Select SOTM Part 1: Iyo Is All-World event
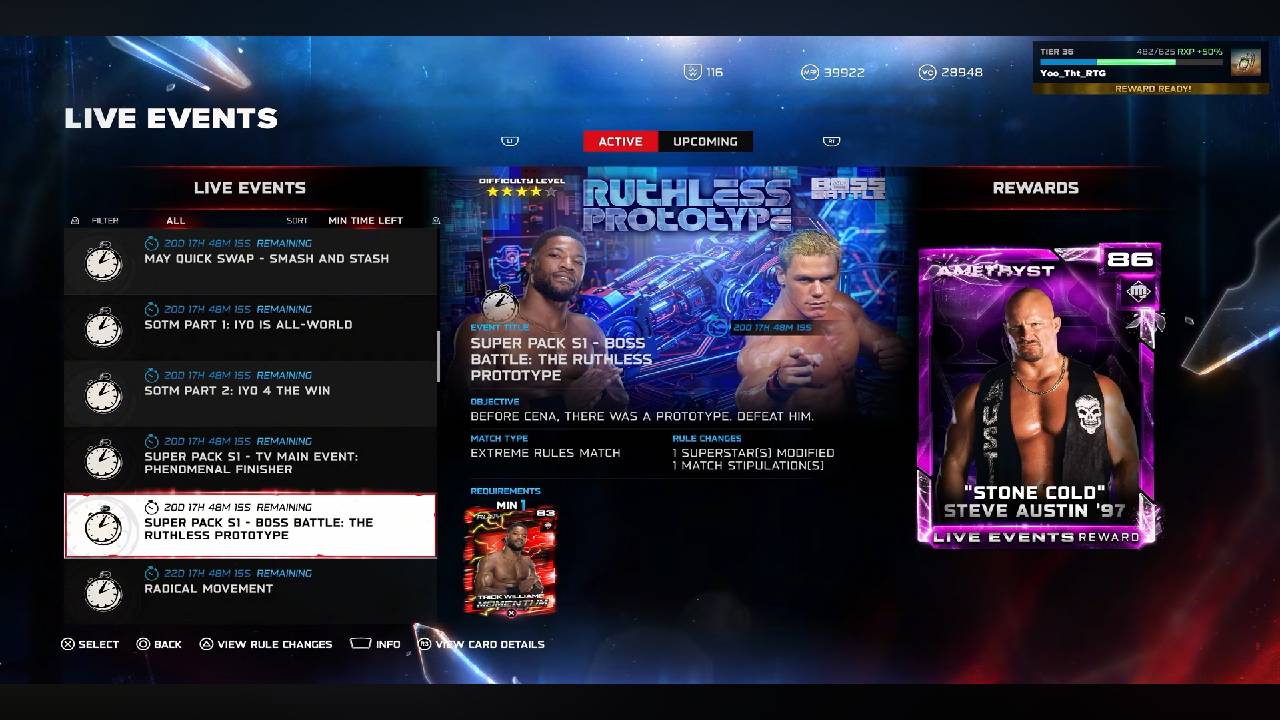 point(250,327)
